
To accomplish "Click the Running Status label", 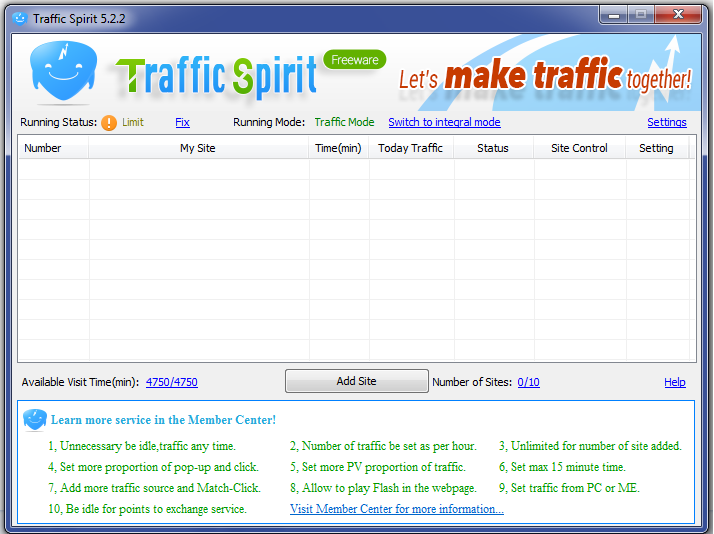I will pos(59,122).
